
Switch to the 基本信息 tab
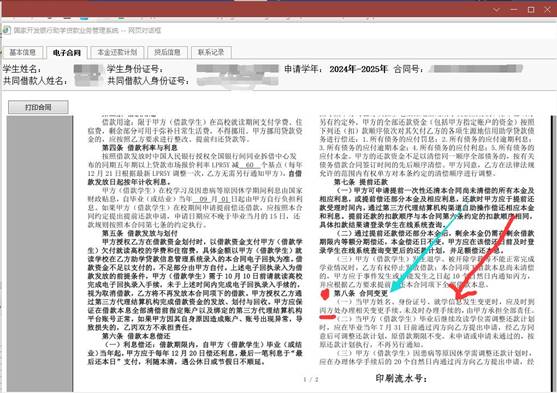pos(23,52)
